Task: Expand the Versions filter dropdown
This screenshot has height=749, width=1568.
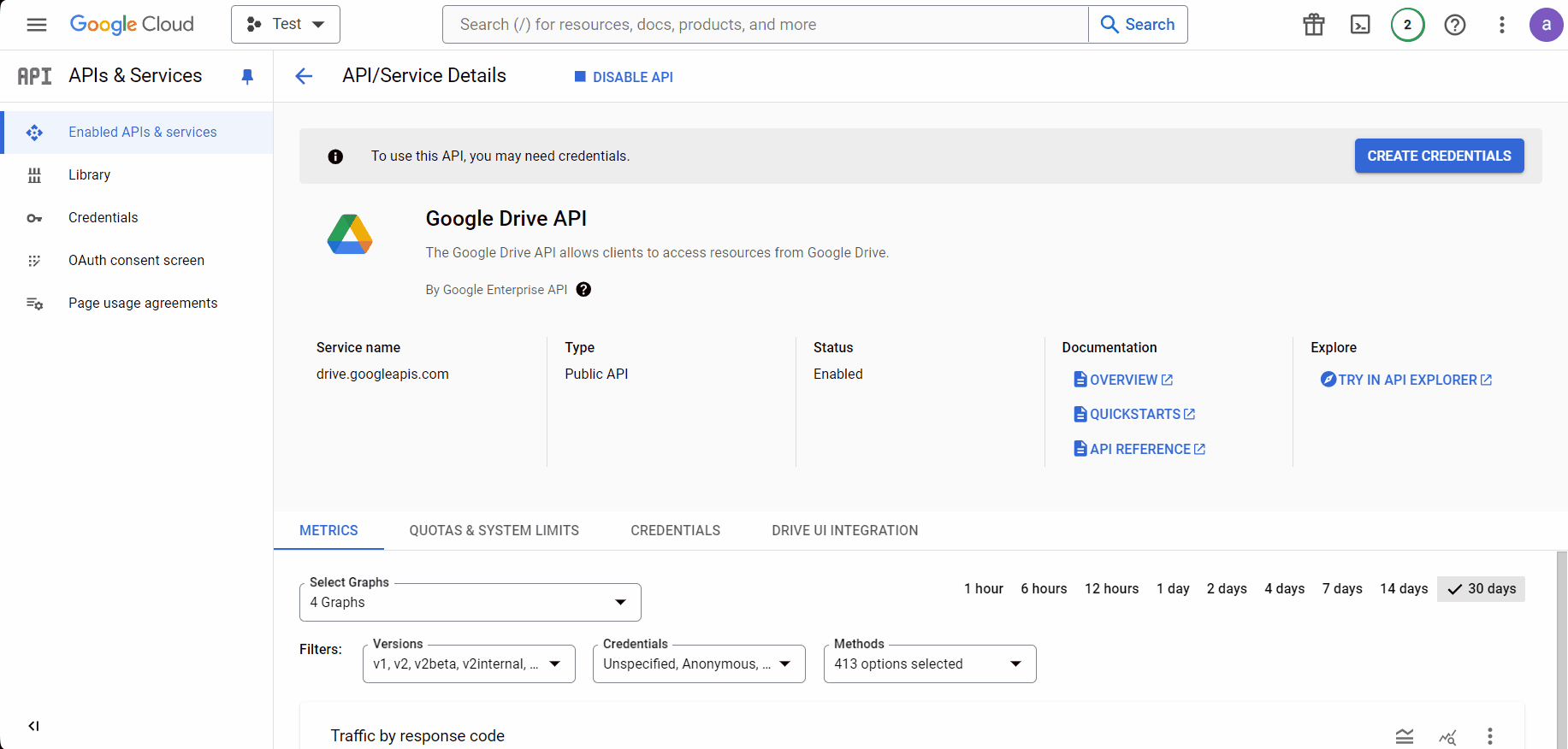Action: point(469,663)
